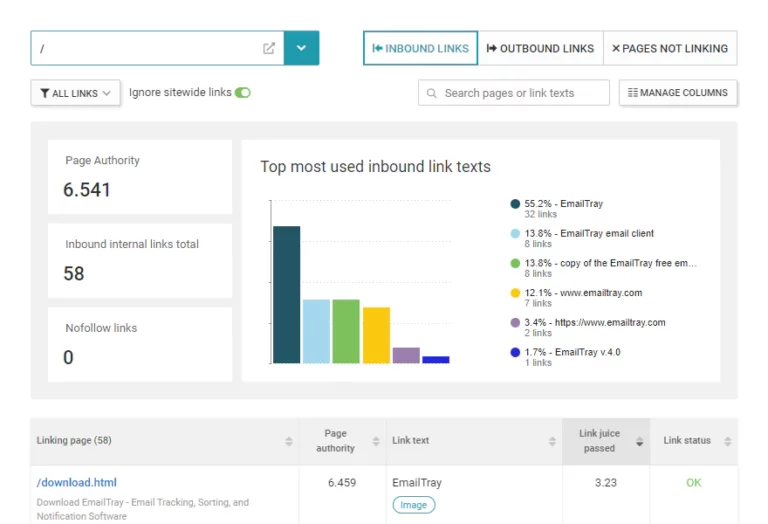This screenshot has height=524, width=768.
Task: Select the tallest dark teal chart bar
Action: [x=286, y=294]
